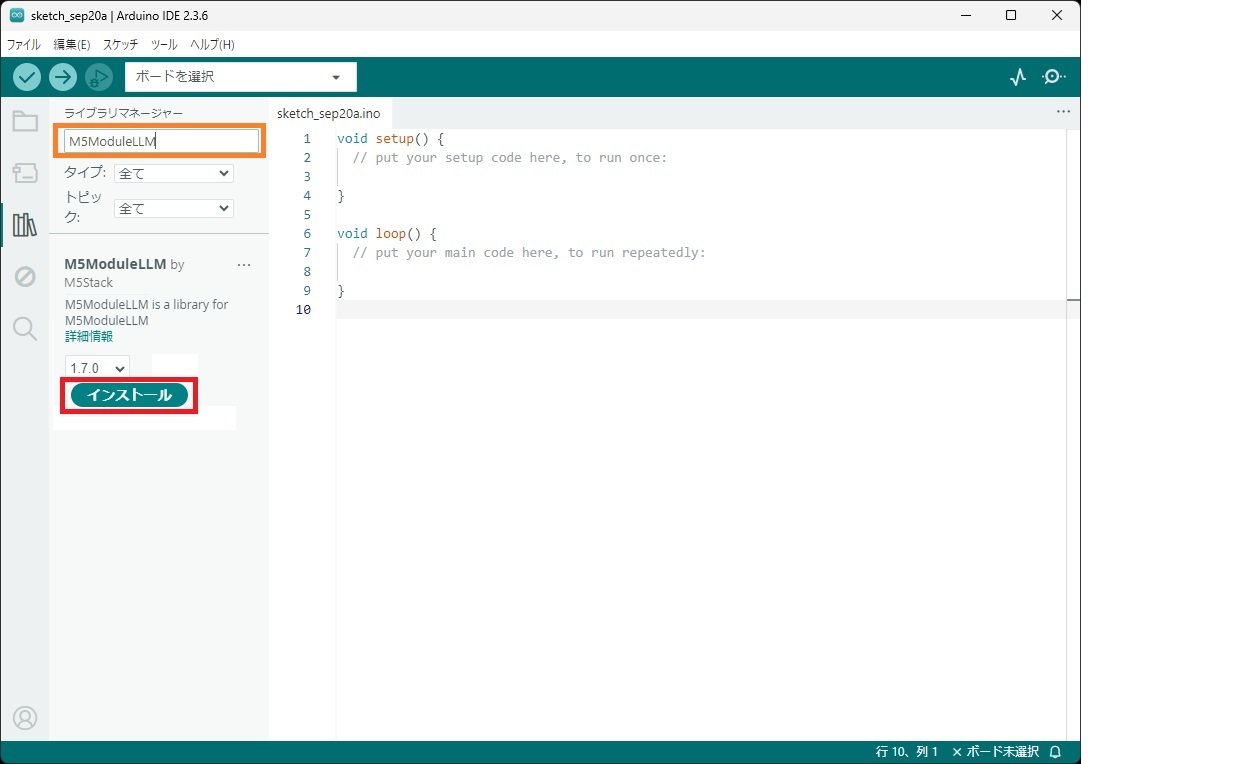
Task: Click the Verify sketch checkmark icon
Action: pos(27,77)
